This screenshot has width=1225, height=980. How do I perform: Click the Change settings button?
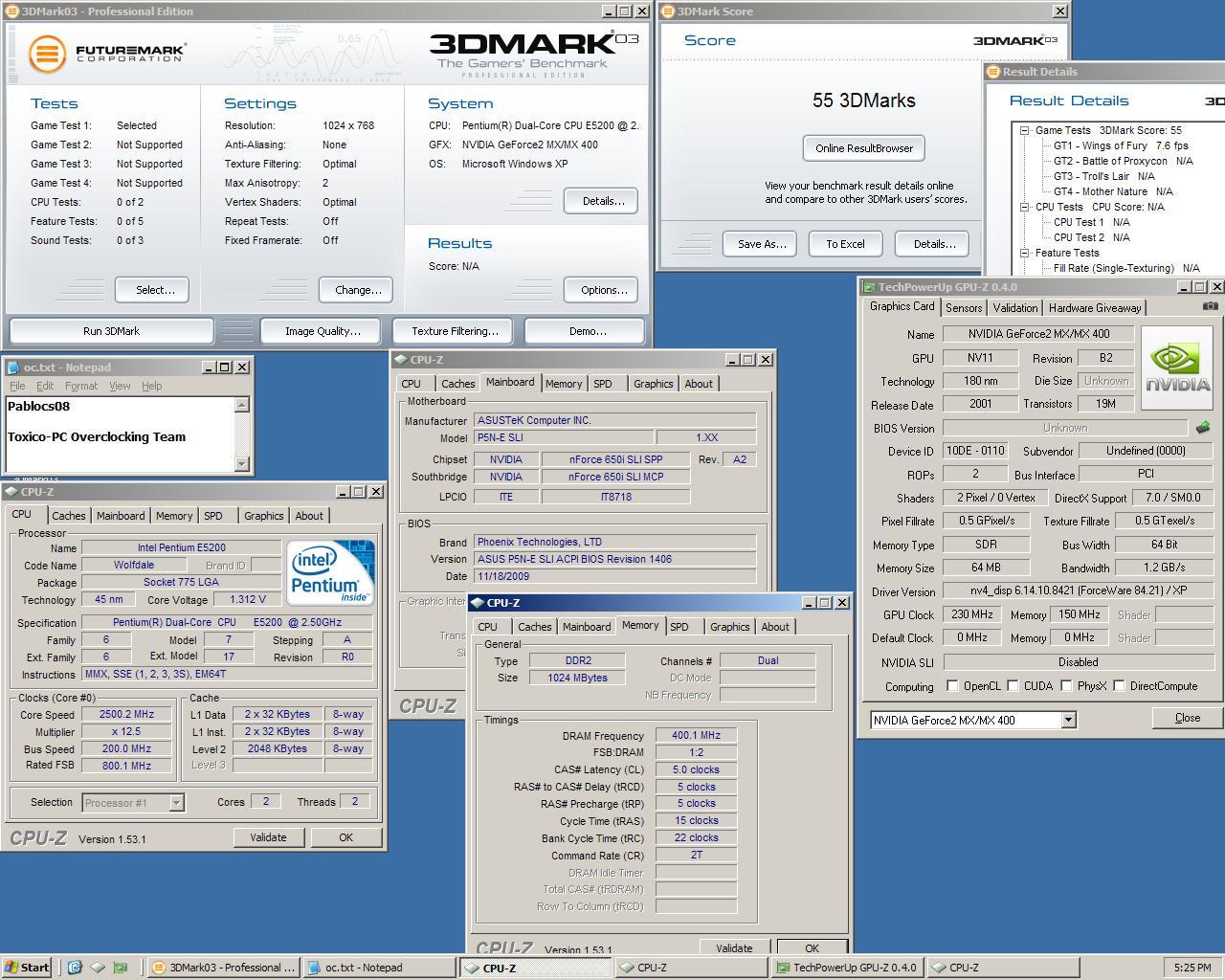358,290
